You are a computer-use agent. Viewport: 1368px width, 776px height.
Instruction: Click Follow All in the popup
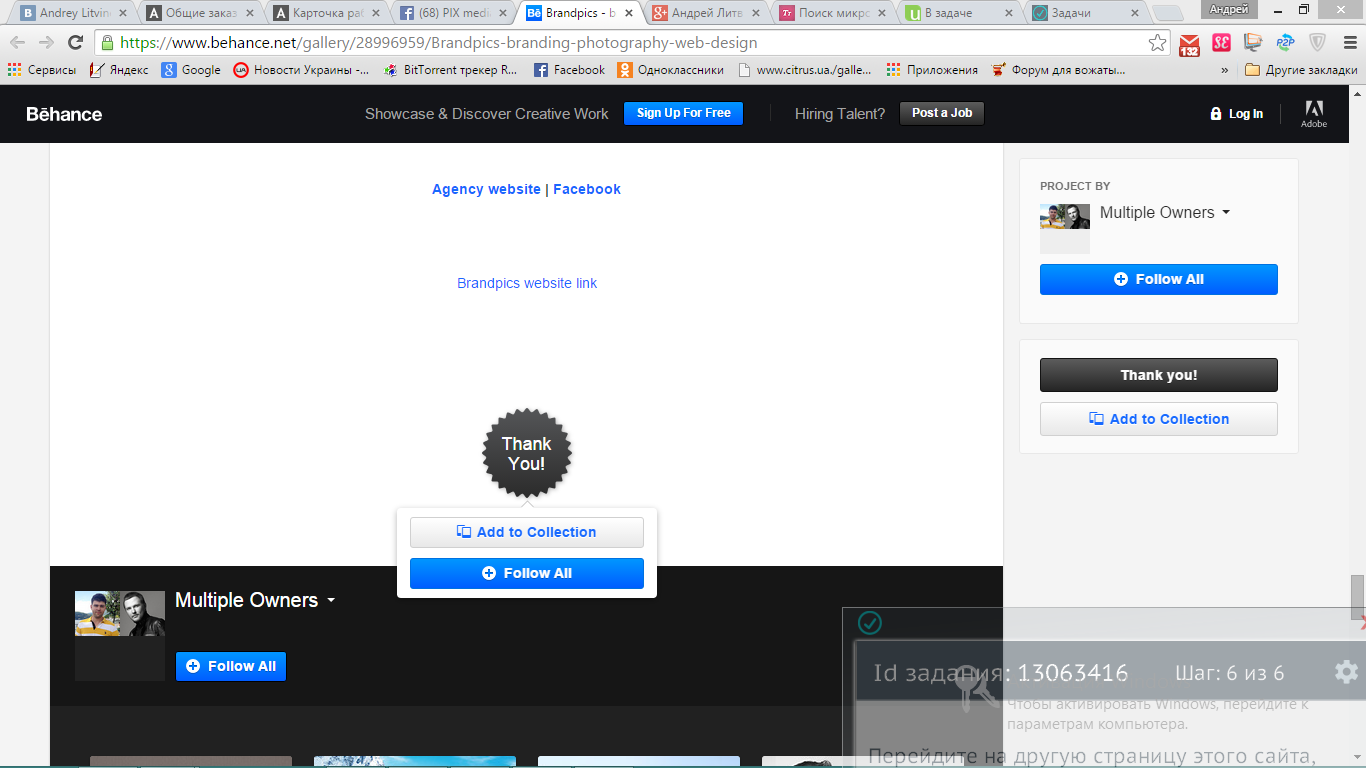(x=527, y=573)
